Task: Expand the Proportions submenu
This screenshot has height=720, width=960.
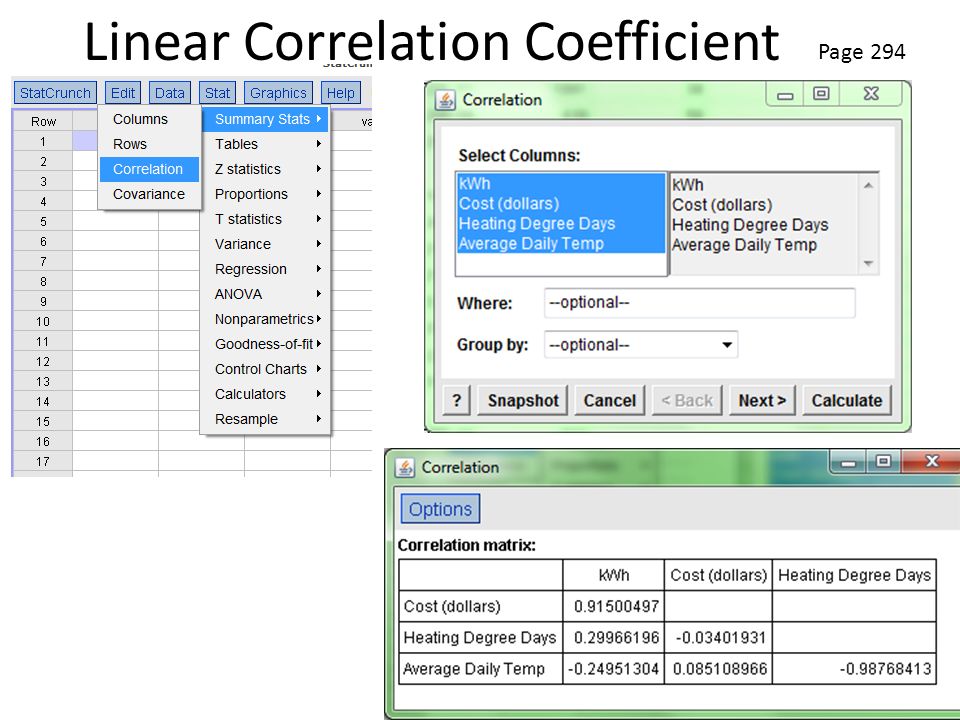Action: [265, 194]
